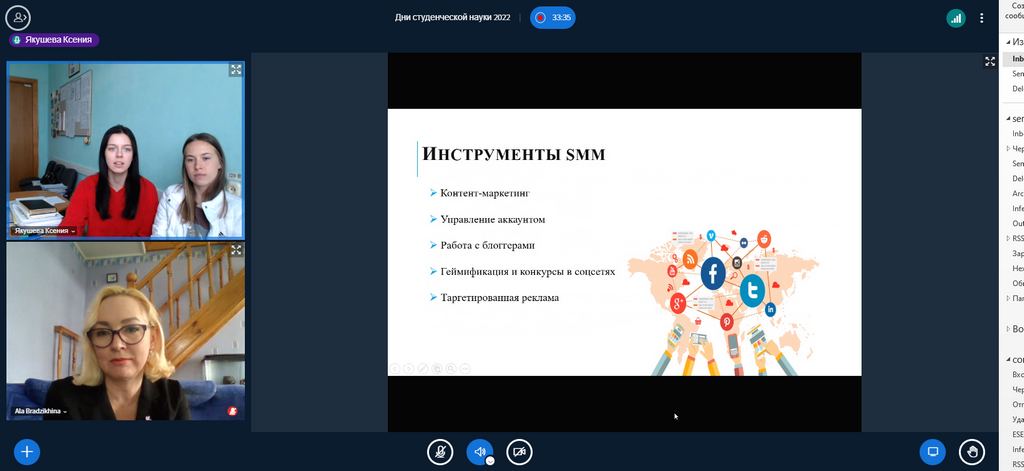Click the bullet Геймификация и конкурсы в соцсетях

pos(528,271)
